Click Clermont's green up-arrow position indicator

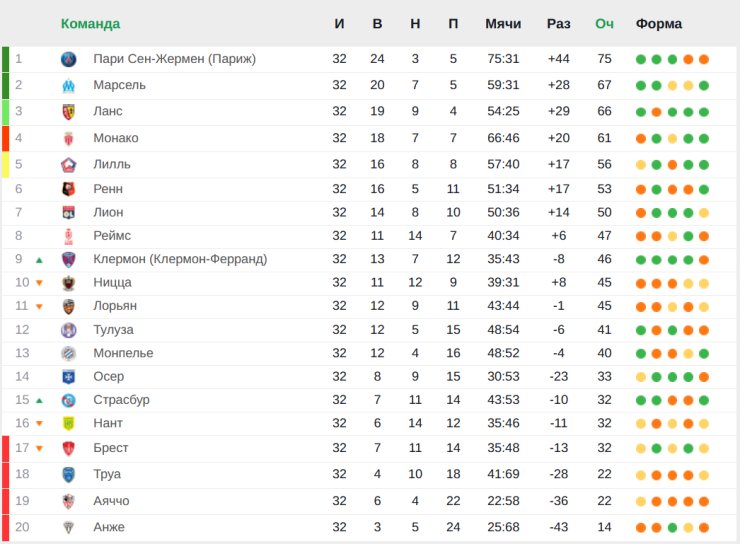pyautogui.click(x=40, y=260)
